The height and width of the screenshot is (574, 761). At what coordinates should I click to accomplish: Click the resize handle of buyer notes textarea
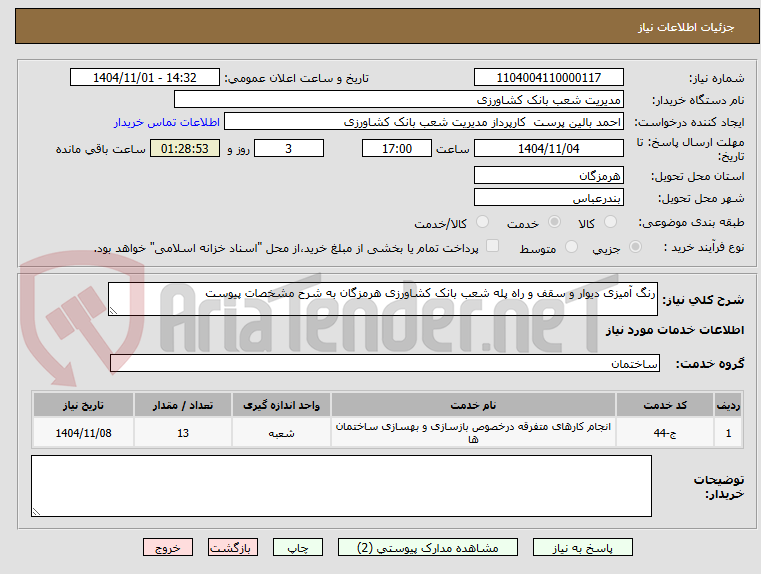tap(36, 511)
